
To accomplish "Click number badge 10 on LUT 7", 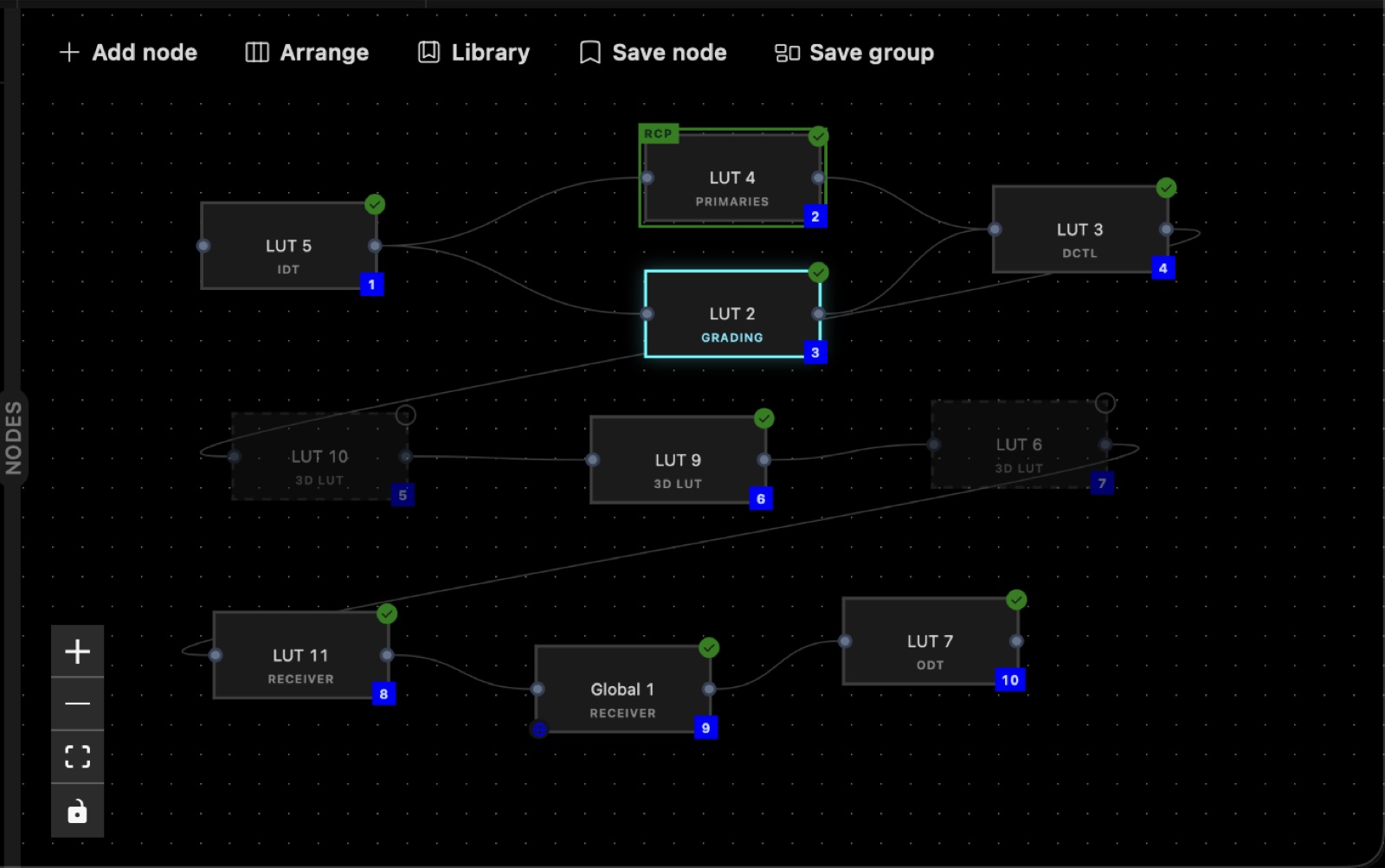I will tap(1010, 680).
